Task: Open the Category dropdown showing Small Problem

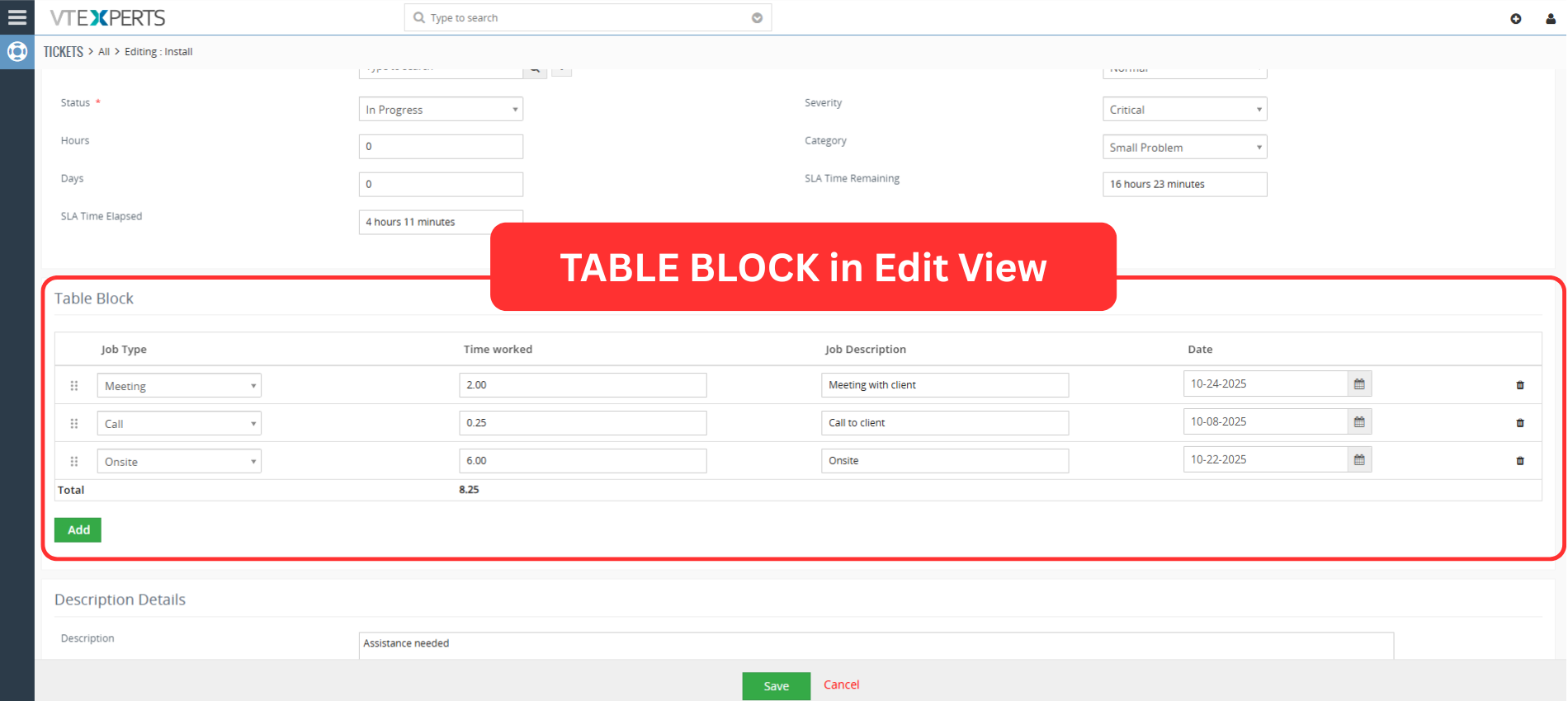Action: pyautogui.click(x=1184, y=148)
